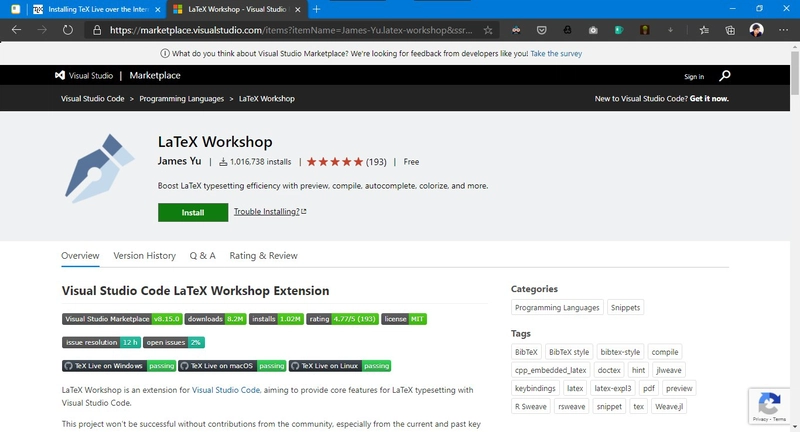Open the Pocket shield extension icon
Screen dimensions: 800x432
(x=541, y=30)
